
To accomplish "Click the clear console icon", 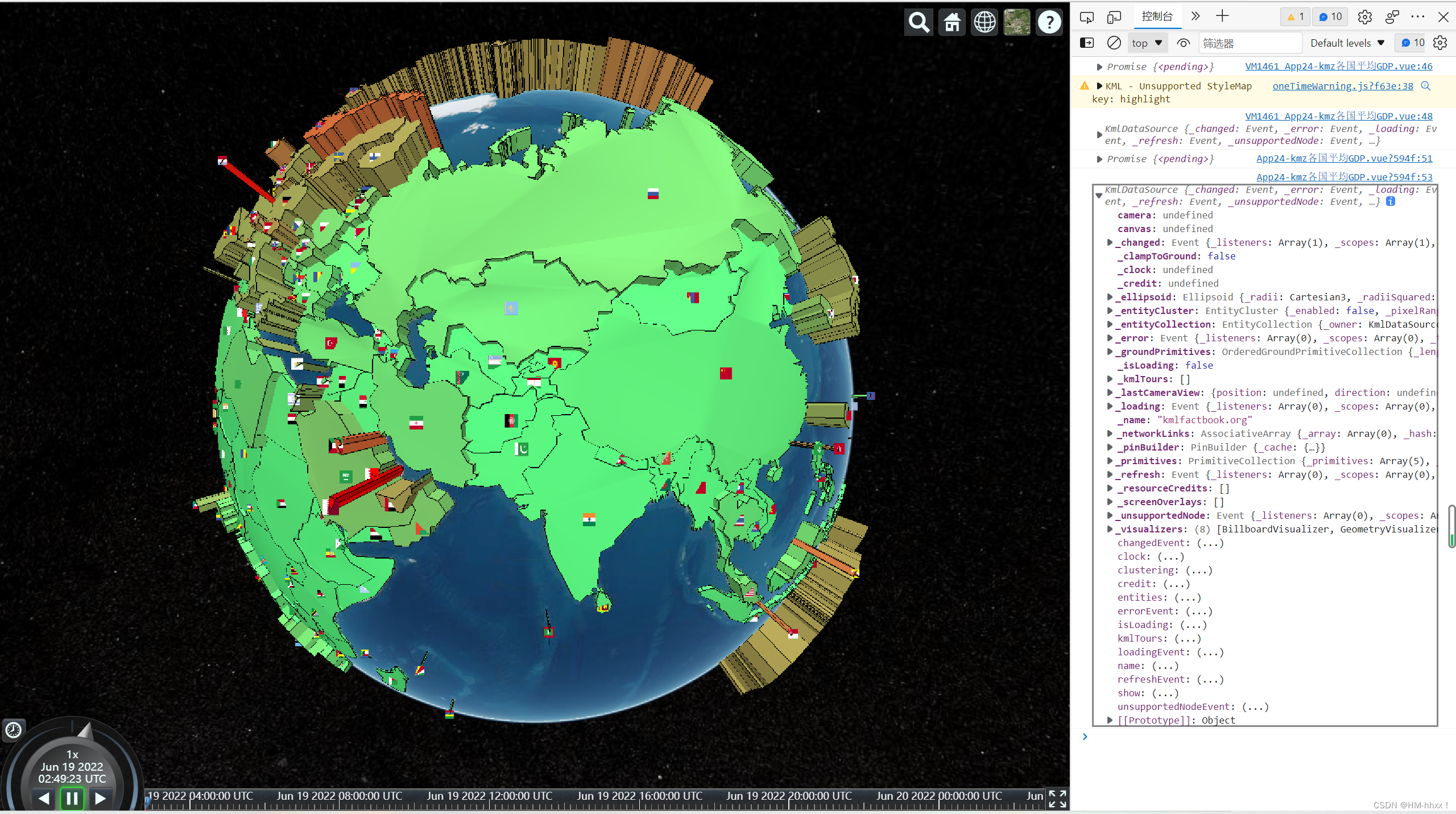I will tap(1114, 43).
